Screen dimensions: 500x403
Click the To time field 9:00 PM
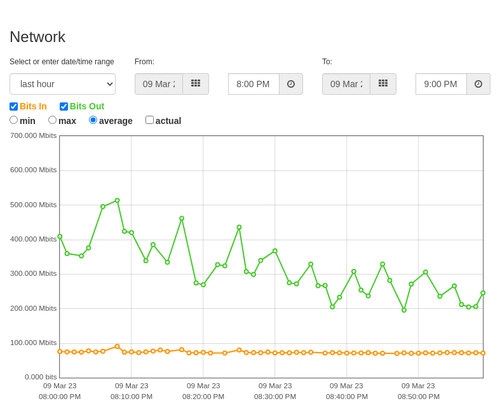pos(441,84)
